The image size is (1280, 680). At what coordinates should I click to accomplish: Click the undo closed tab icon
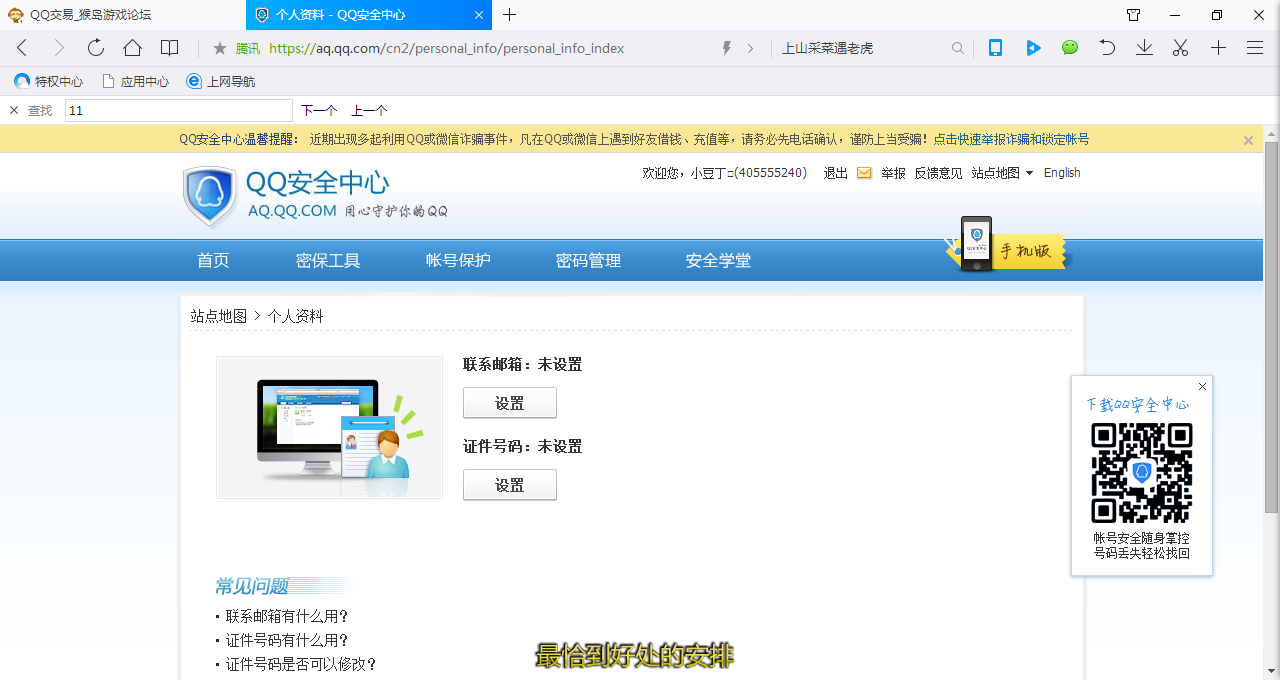pyautogui.click(x=1107, y=48)
